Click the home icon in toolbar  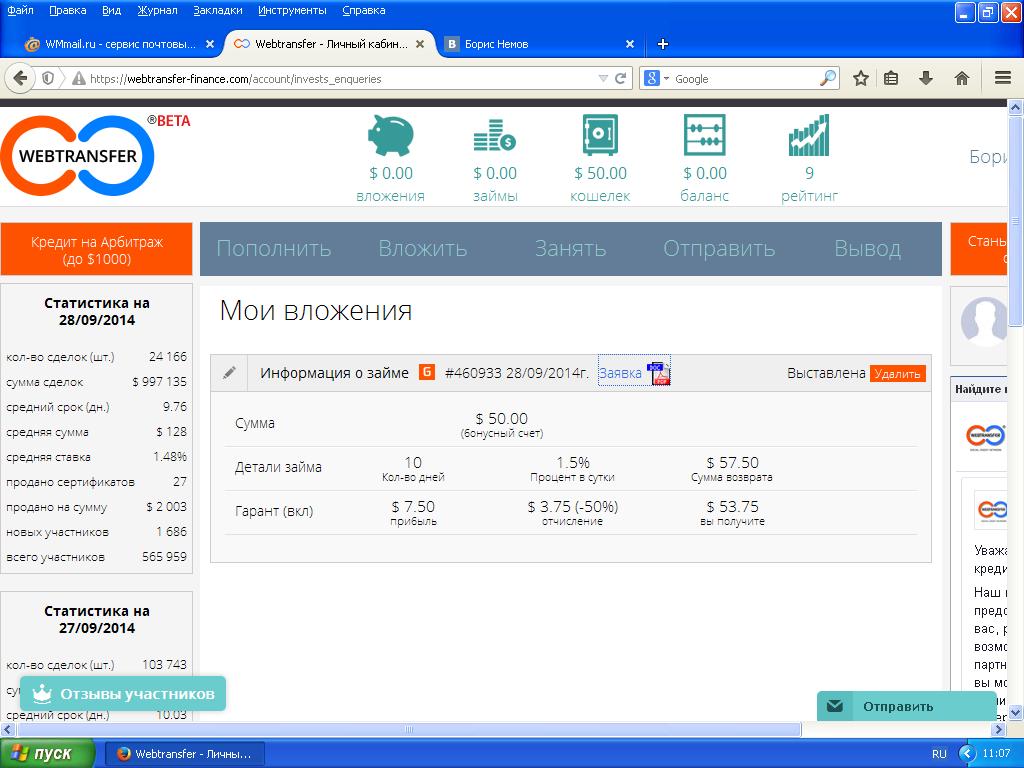pos(961,78)
